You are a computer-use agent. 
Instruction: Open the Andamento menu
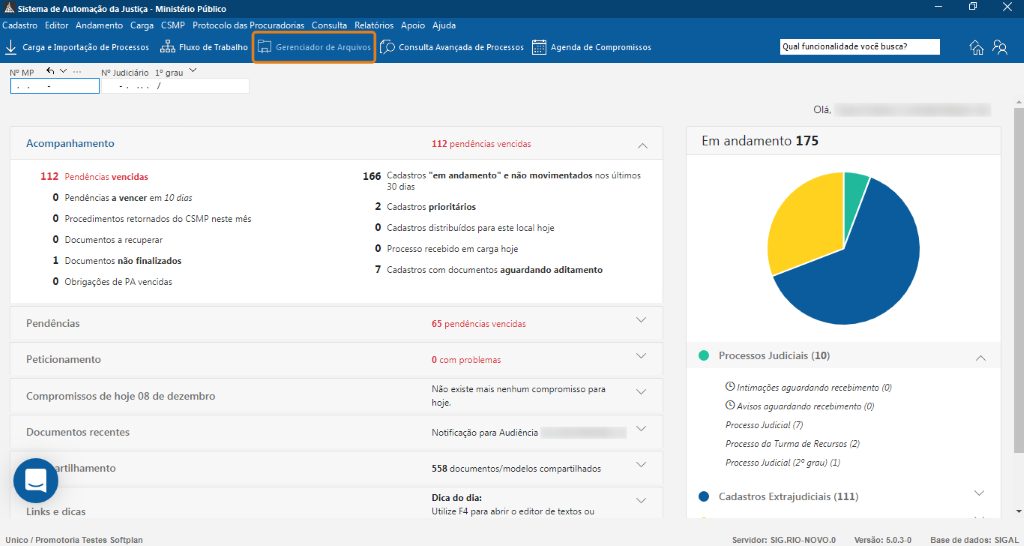[99, 25]
